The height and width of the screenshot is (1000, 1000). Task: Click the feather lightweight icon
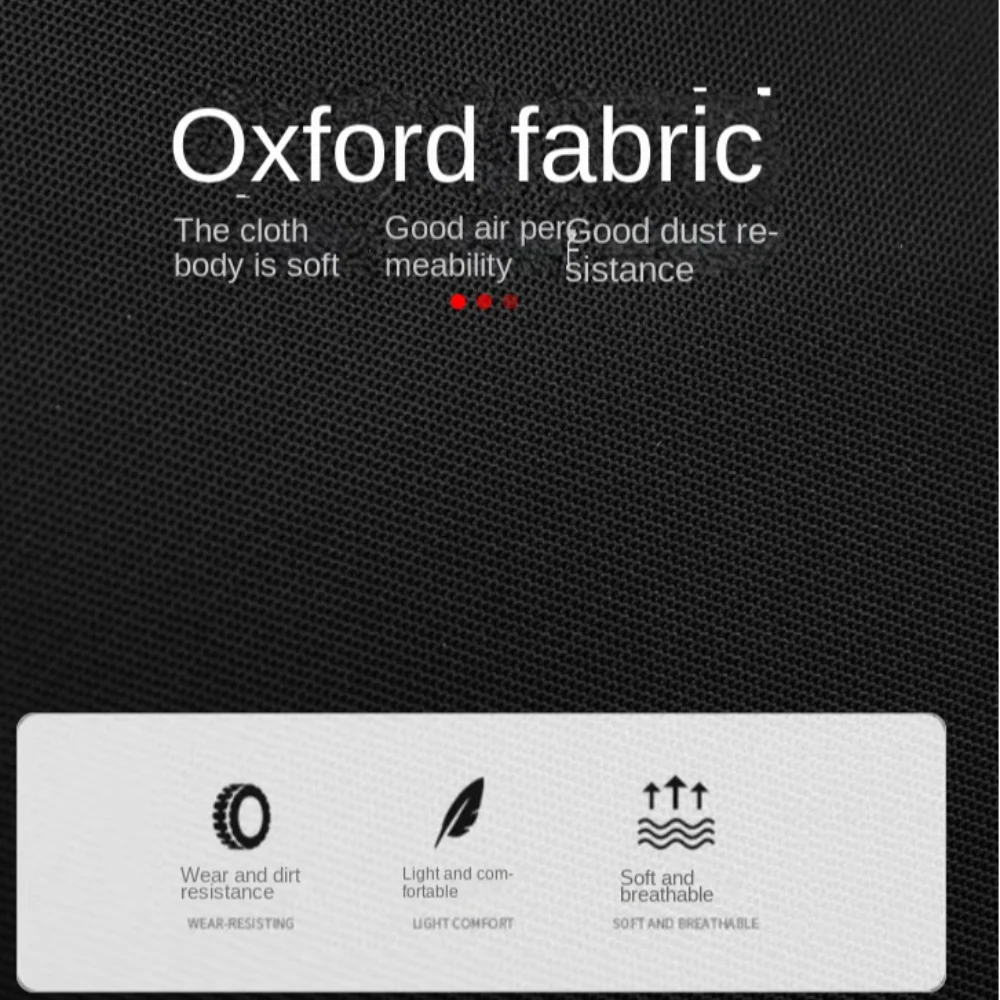460,812
